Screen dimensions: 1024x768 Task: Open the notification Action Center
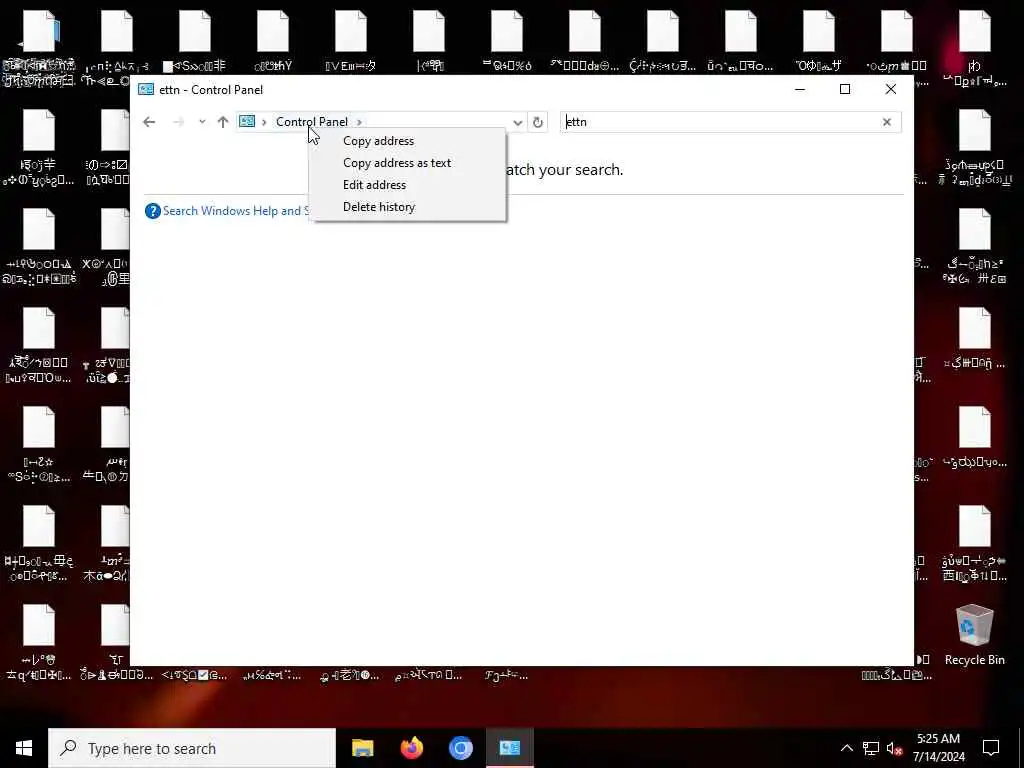[x=991, y=748]
